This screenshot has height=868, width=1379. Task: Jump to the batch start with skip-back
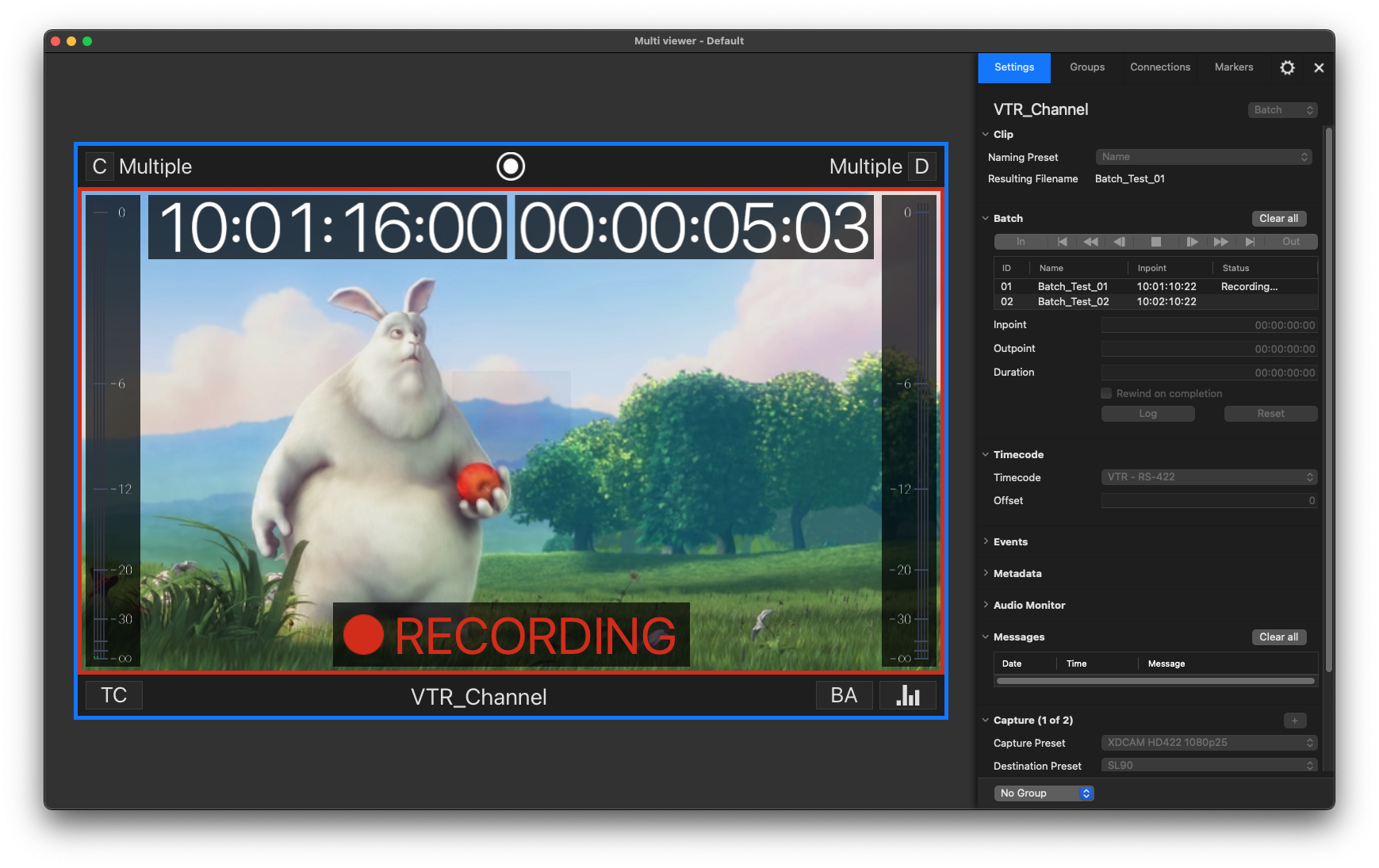pyautogui.click(x=1063, y=242)
